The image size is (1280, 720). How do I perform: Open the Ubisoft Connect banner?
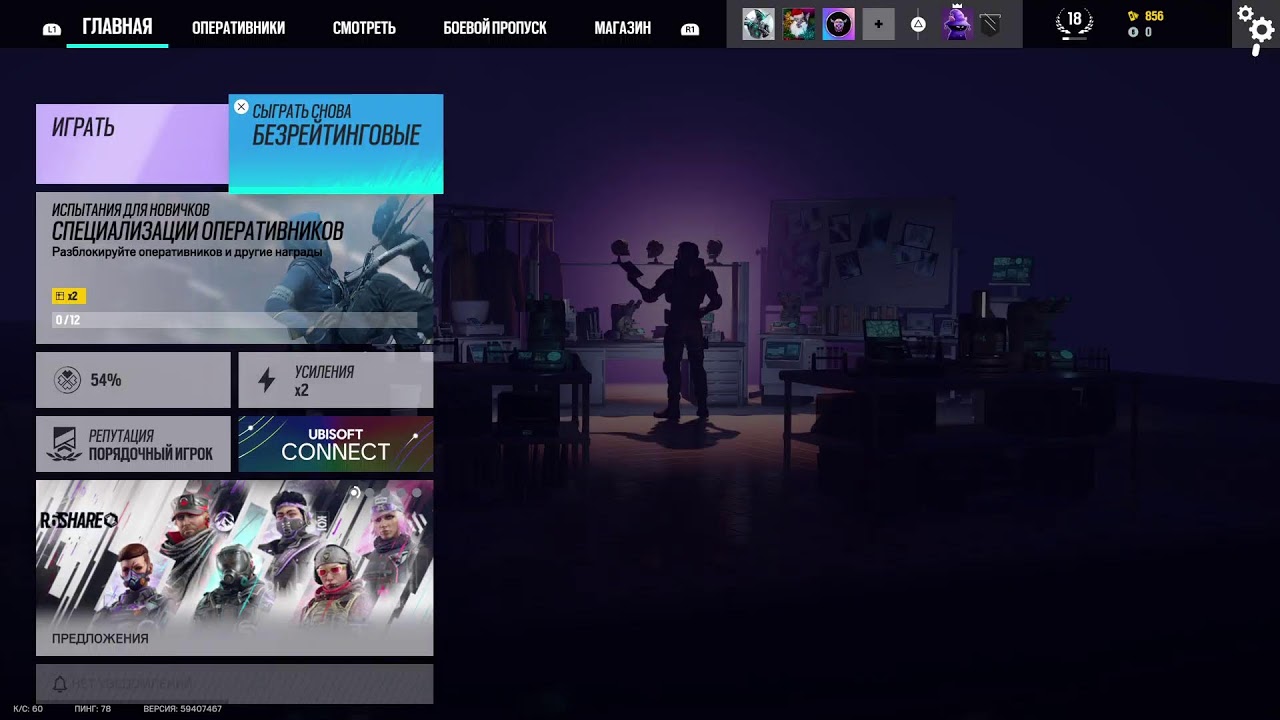click(336, 444)
